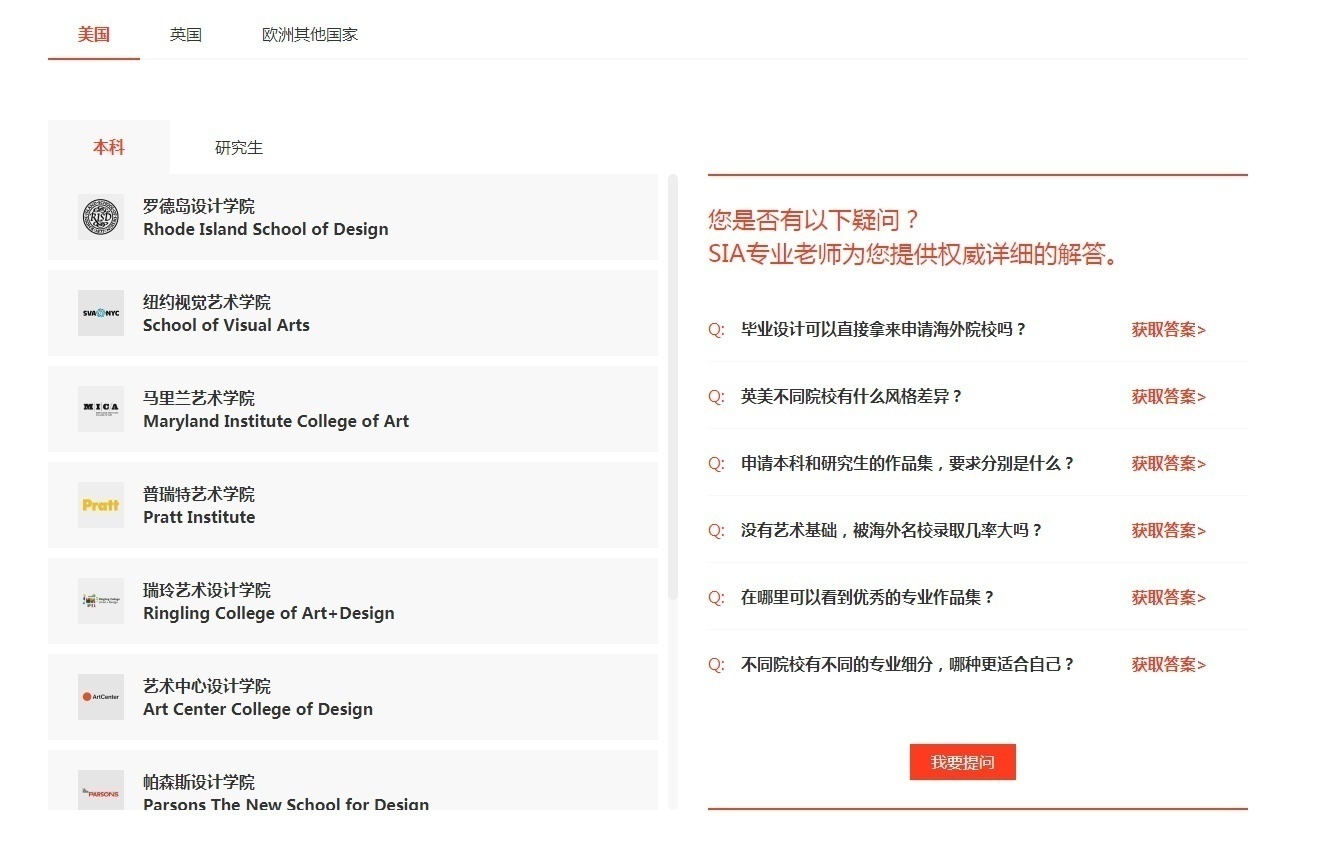Switch to the 美国 country tab

click(x=94, y=34)
